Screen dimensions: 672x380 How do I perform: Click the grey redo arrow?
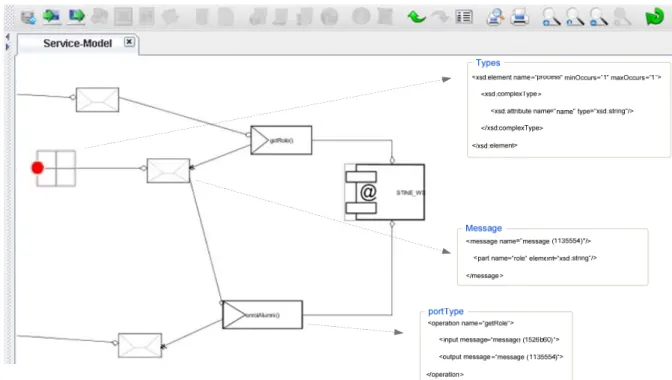(440, 17)
